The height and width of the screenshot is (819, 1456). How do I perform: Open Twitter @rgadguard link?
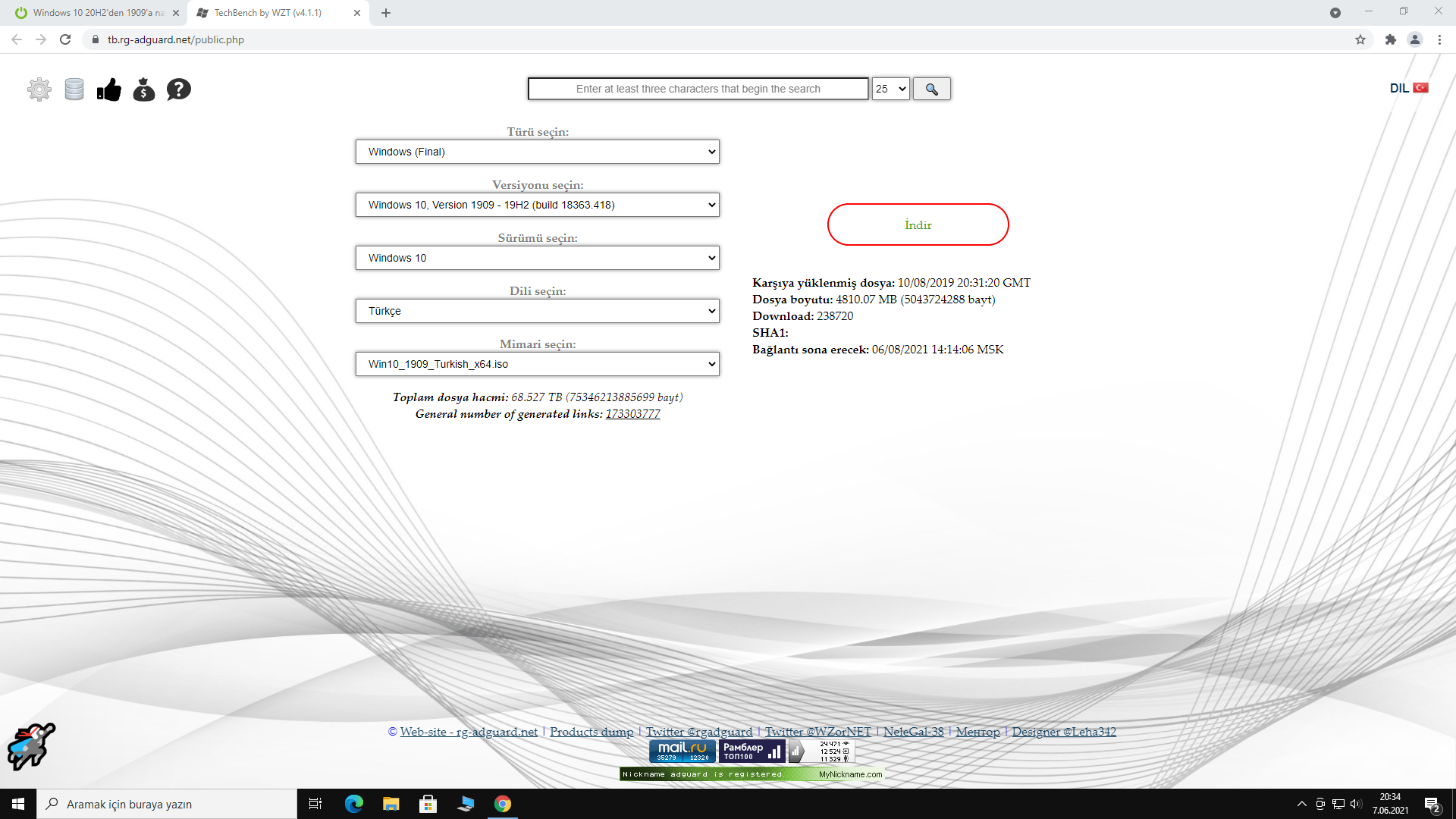(x=699, y=732)
